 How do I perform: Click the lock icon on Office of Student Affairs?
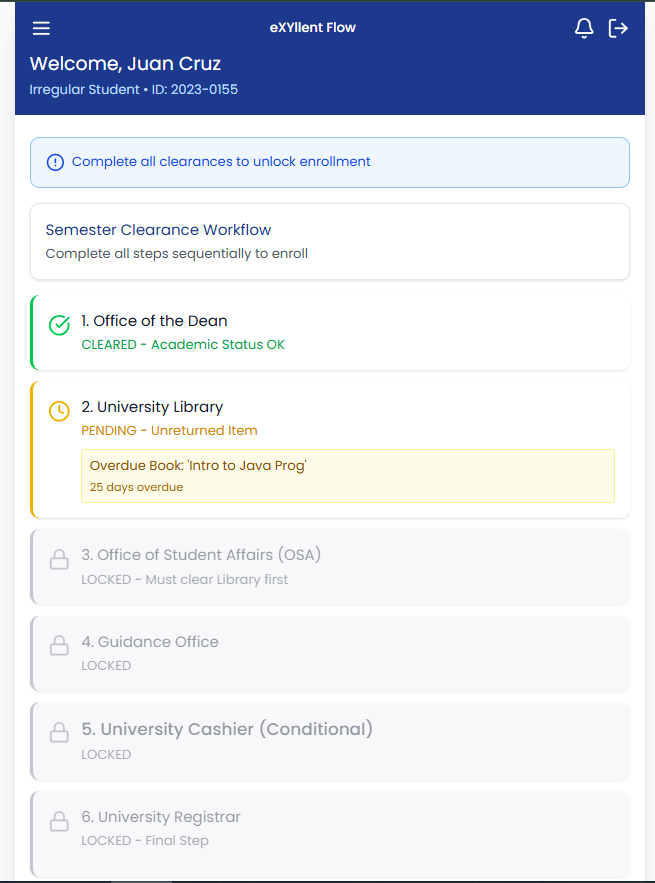(59, 561)
